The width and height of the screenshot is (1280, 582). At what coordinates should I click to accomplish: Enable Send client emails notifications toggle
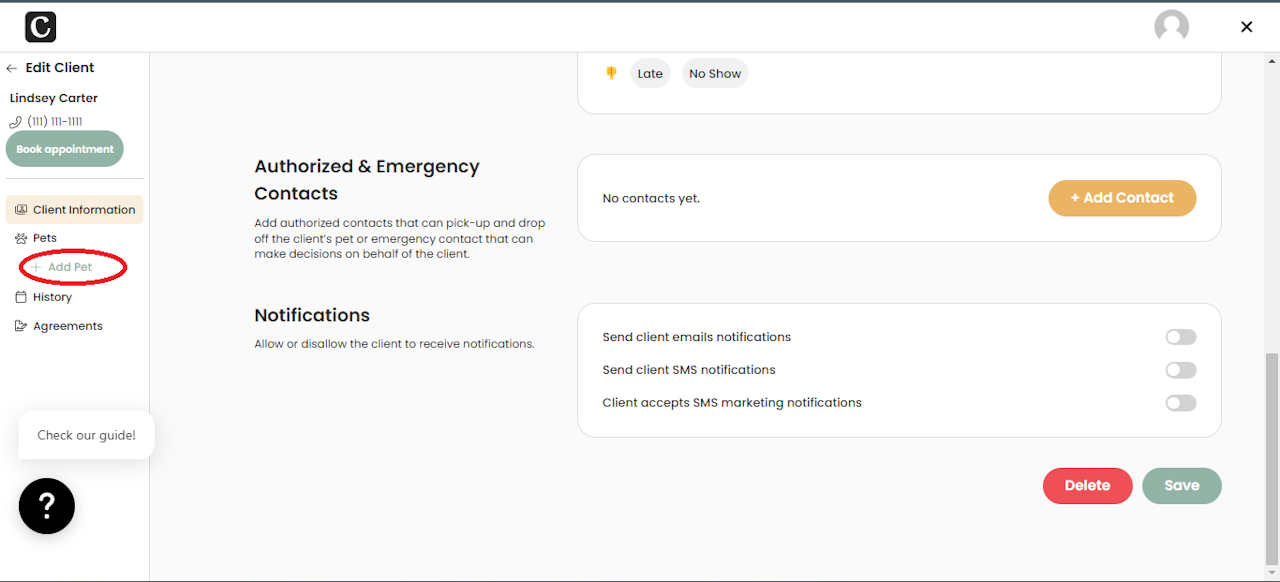pos(1180,337)
